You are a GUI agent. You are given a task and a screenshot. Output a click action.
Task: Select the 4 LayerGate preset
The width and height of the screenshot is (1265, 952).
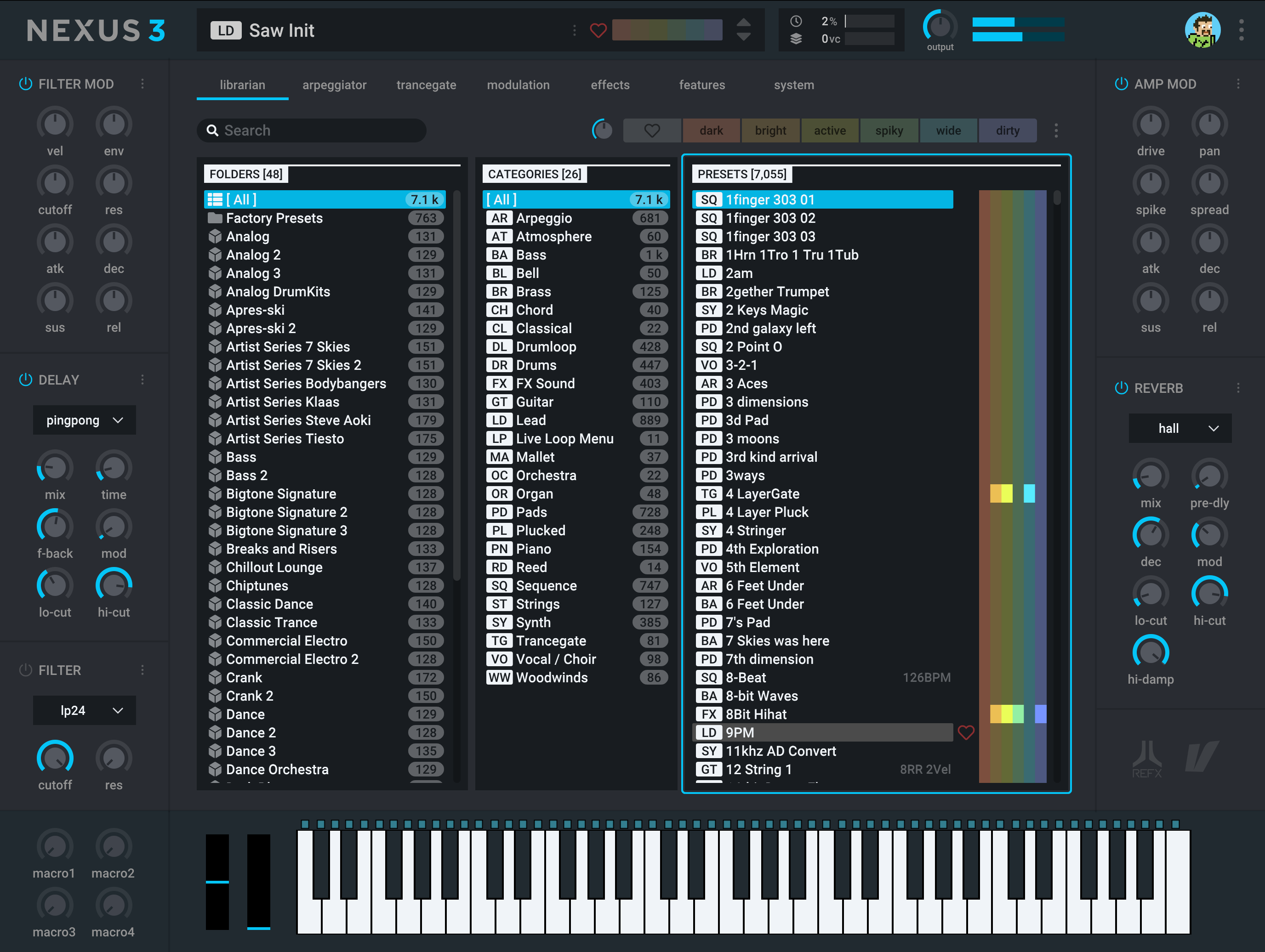click(x=822, y=493)
